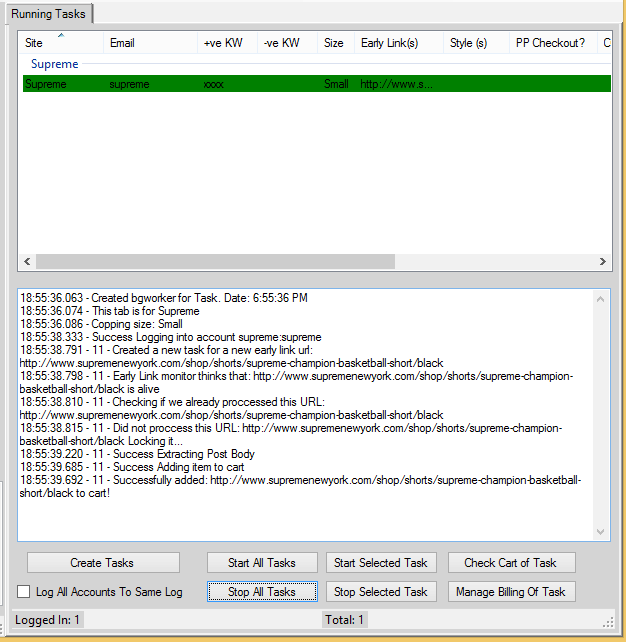This screenshot has width=626, height=642.
Task: Select the green Supreme task row
Action: coord(317,84)
